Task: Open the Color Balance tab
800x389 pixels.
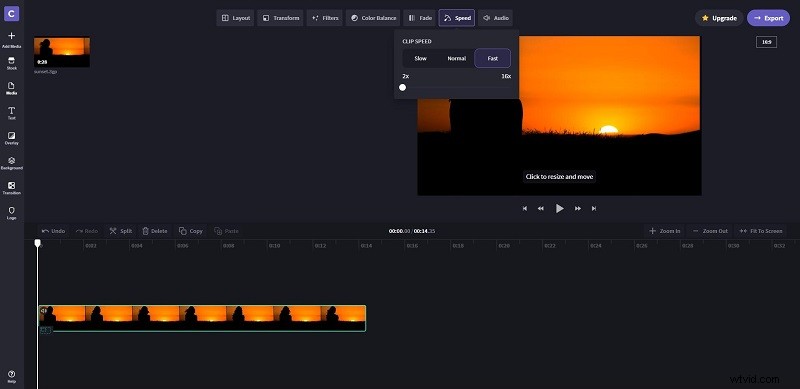Action: (x=373, y=18)
